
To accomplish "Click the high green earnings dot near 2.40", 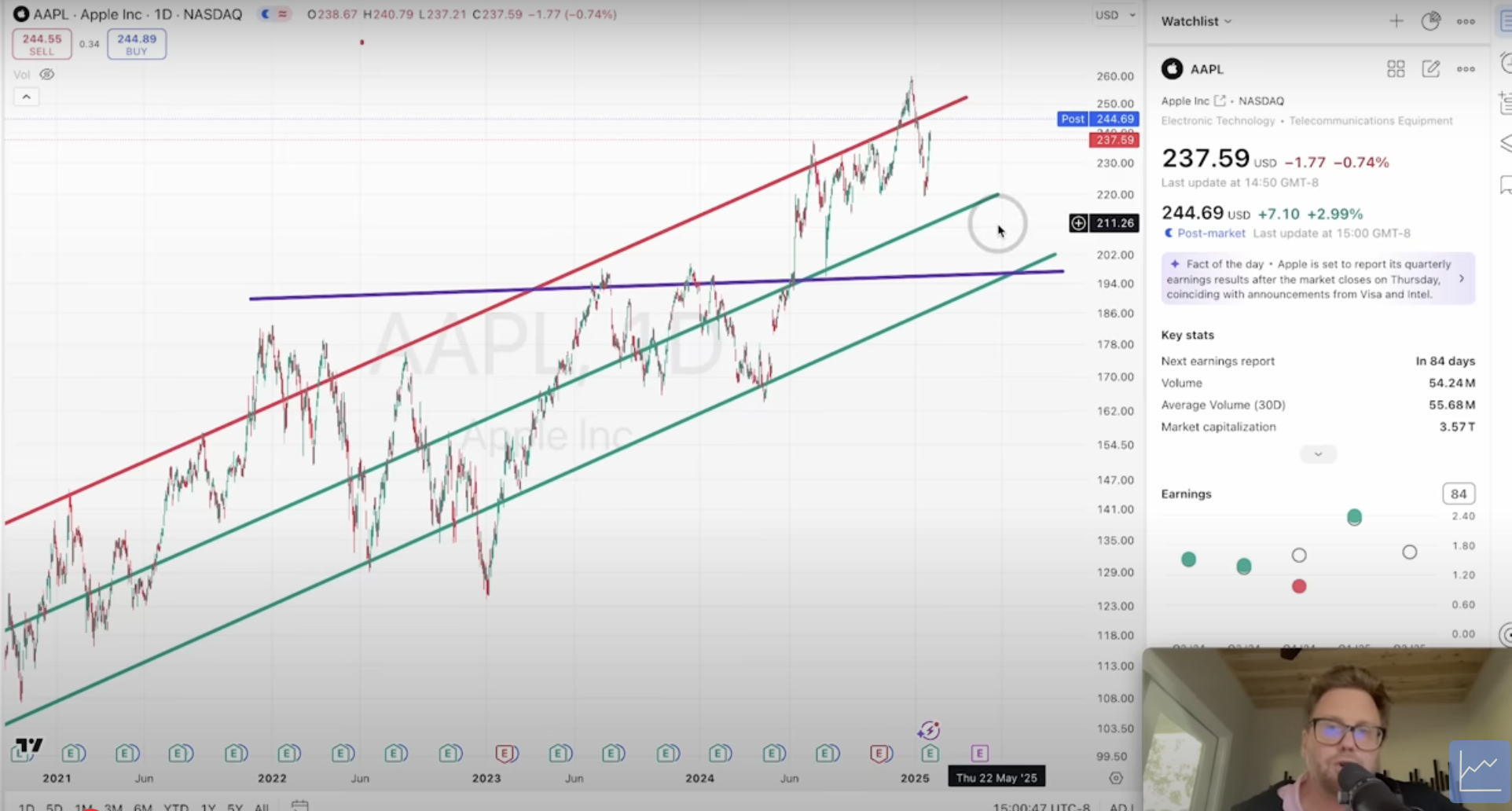I will click(x=1354, y=517).
